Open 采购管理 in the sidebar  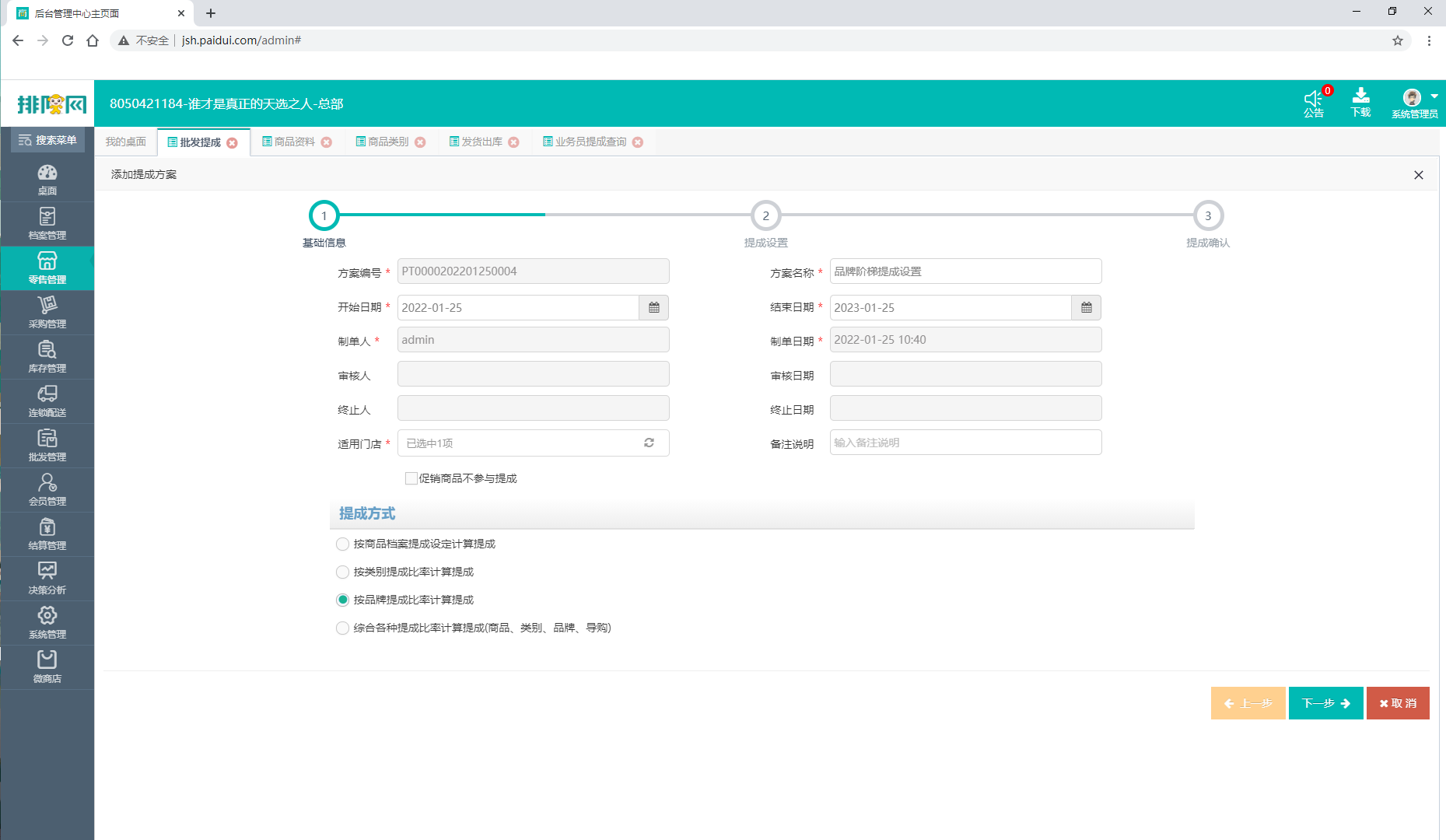[x=47, y=313]
